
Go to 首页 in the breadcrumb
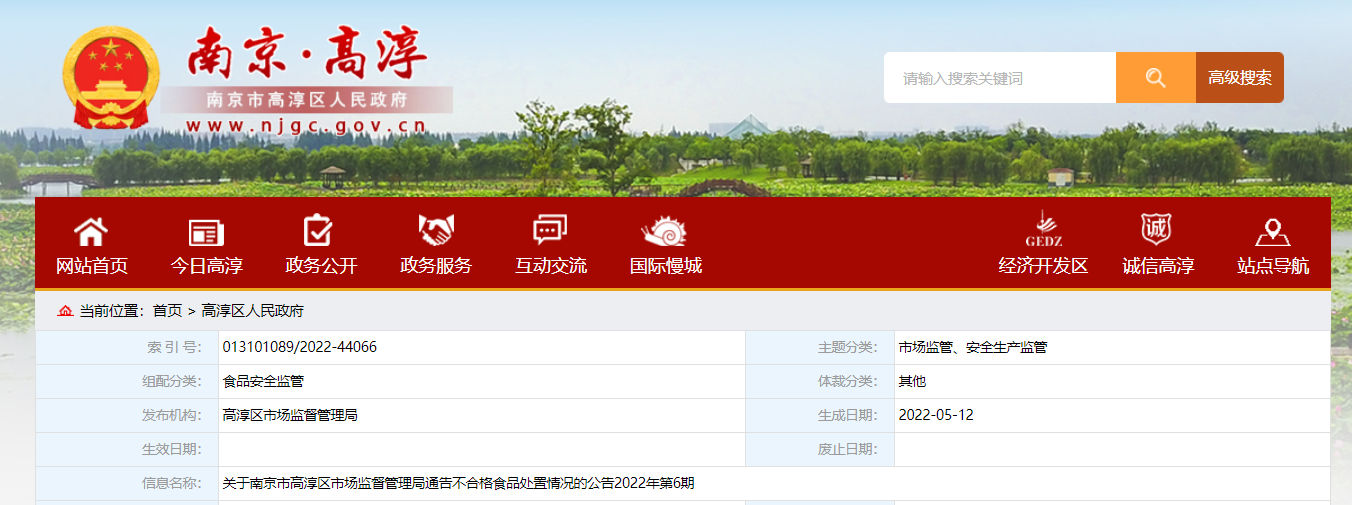point(167,311)
